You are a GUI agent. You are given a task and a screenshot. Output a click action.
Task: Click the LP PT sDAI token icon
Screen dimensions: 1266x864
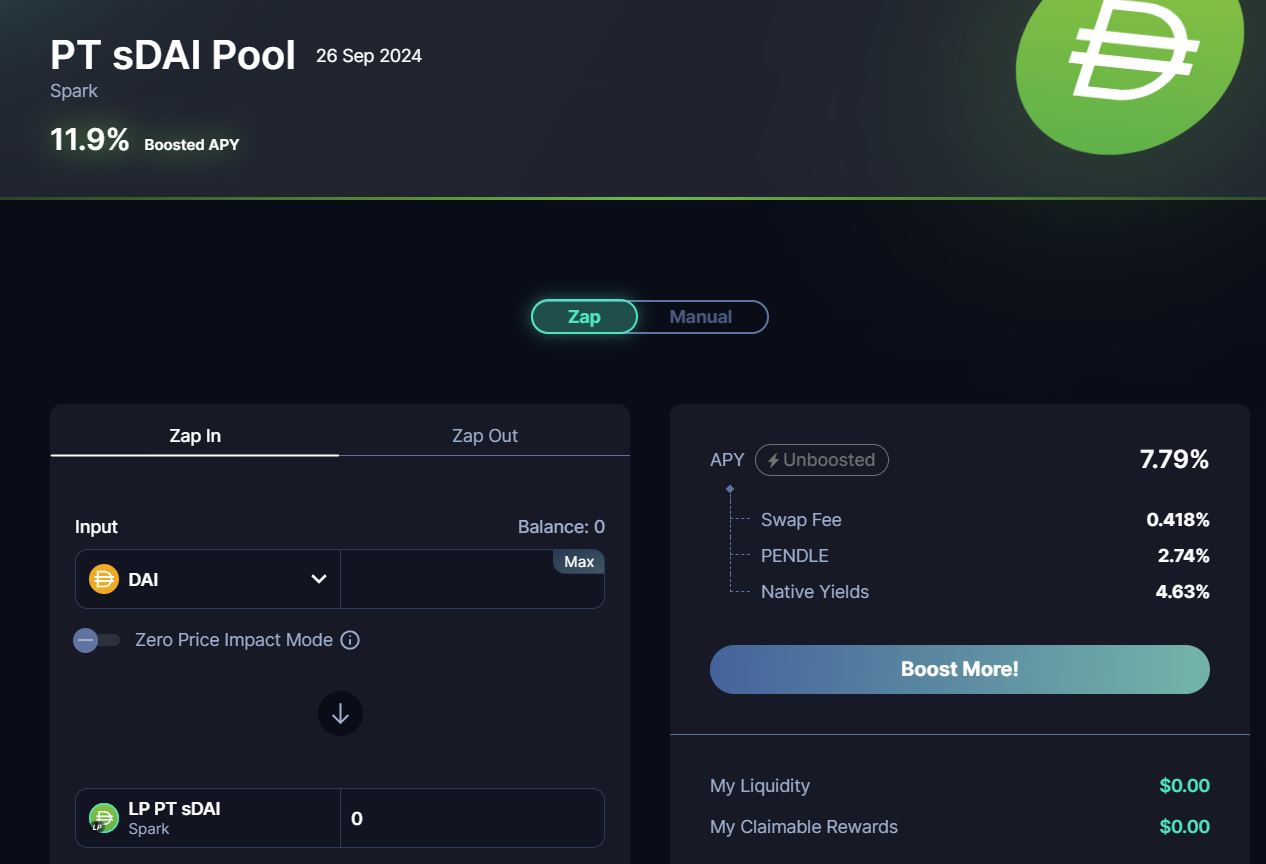click(104, 818)
